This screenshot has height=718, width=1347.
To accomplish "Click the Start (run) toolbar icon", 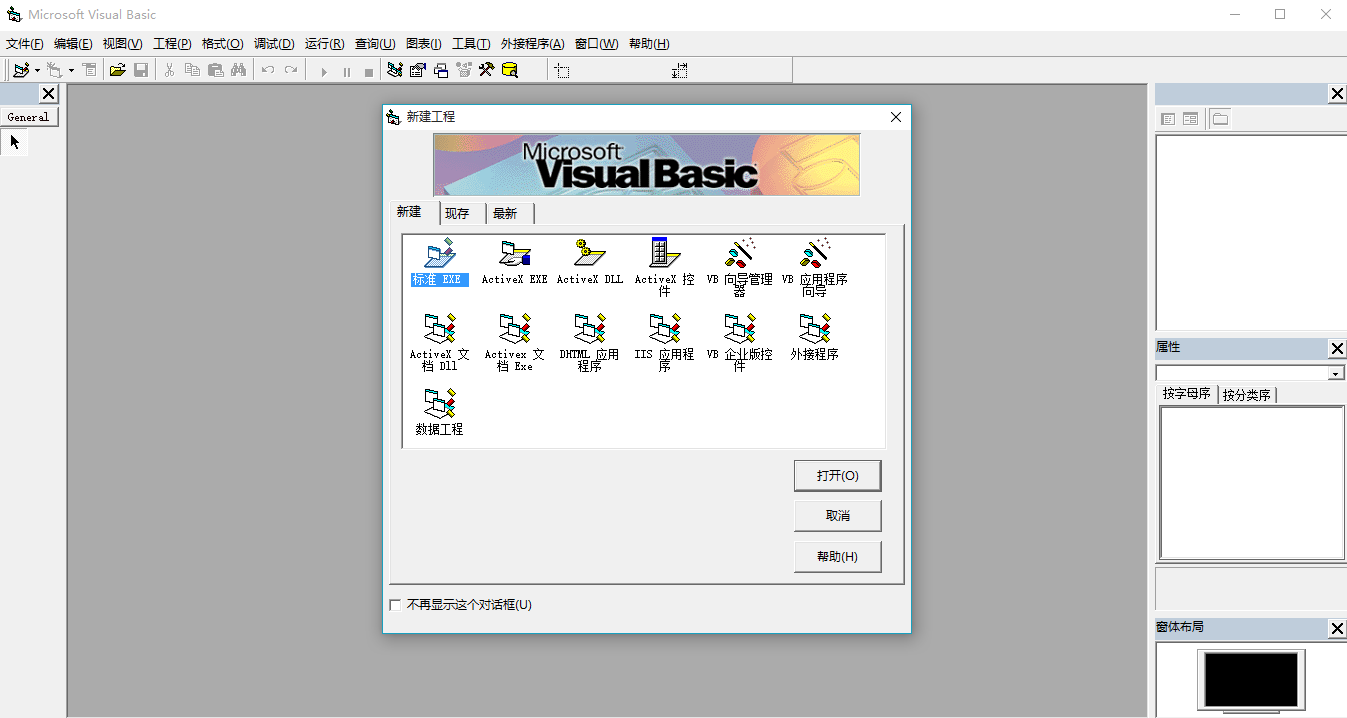I will [323, 71].
